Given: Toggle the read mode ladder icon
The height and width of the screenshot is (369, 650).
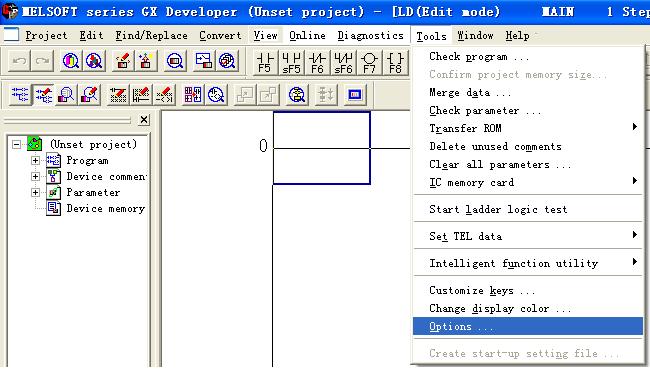Looking at the screenshot, I should pyautogui.click(x=20, y=95).
